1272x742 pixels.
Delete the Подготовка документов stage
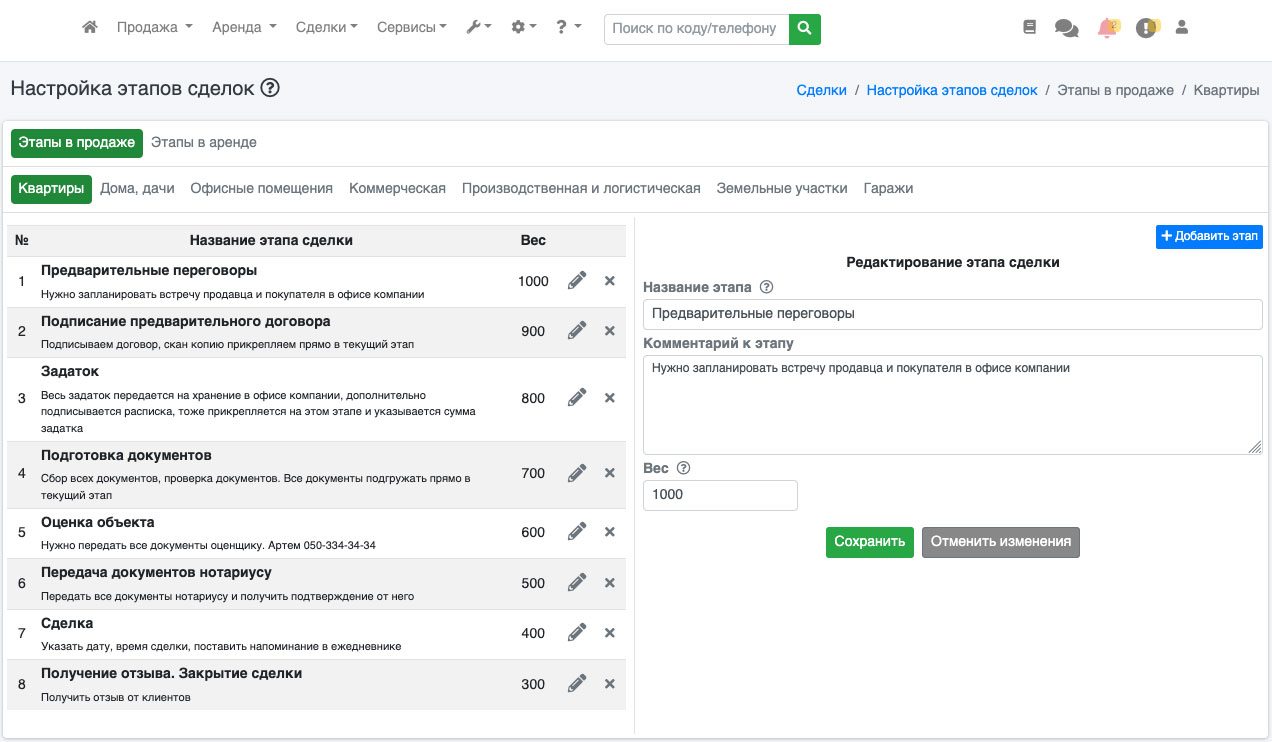tap(610, 473)
